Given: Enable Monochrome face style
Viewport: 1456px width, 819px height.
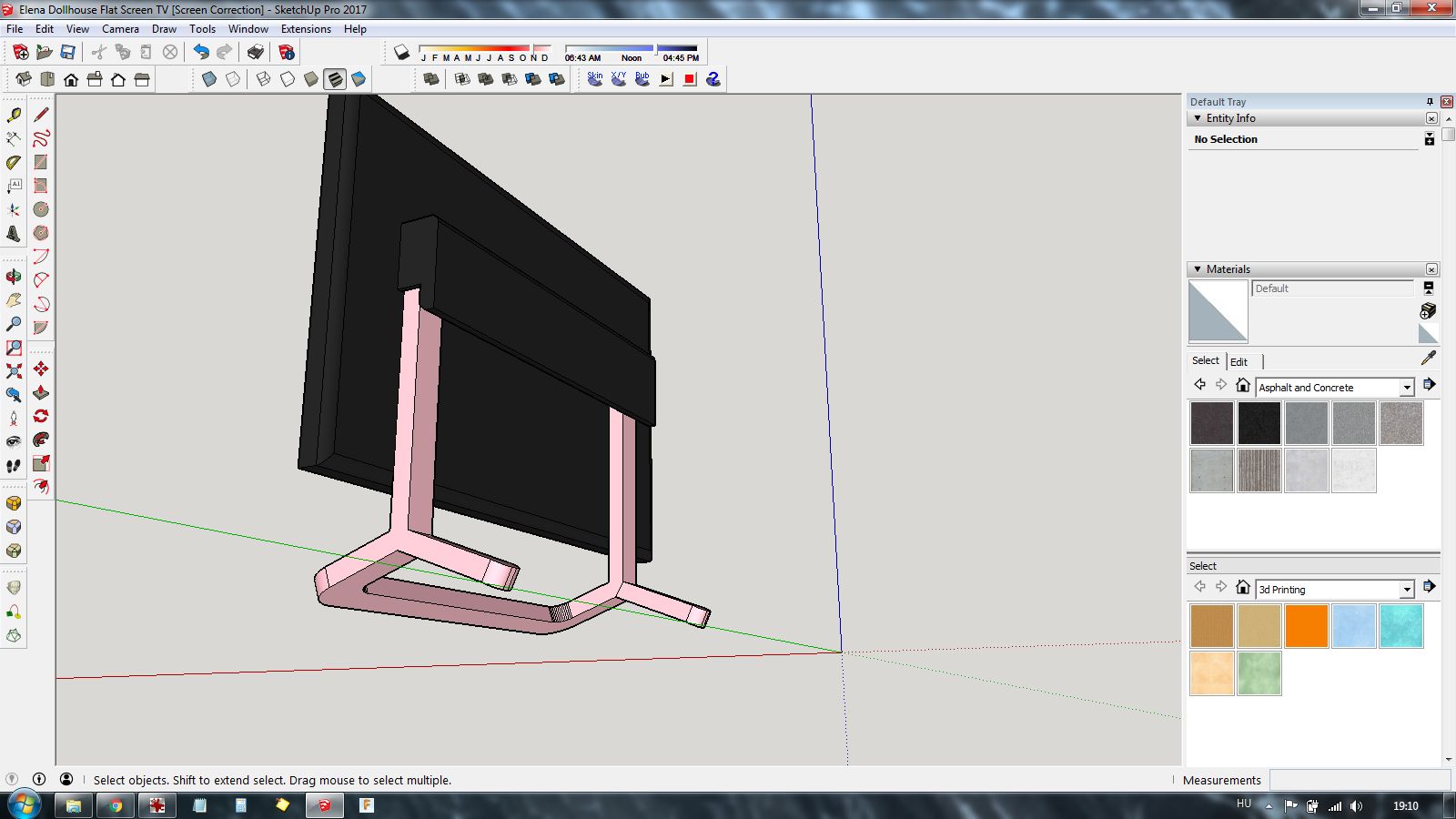Looking at the screenshot, I should [x=359, y=79].
